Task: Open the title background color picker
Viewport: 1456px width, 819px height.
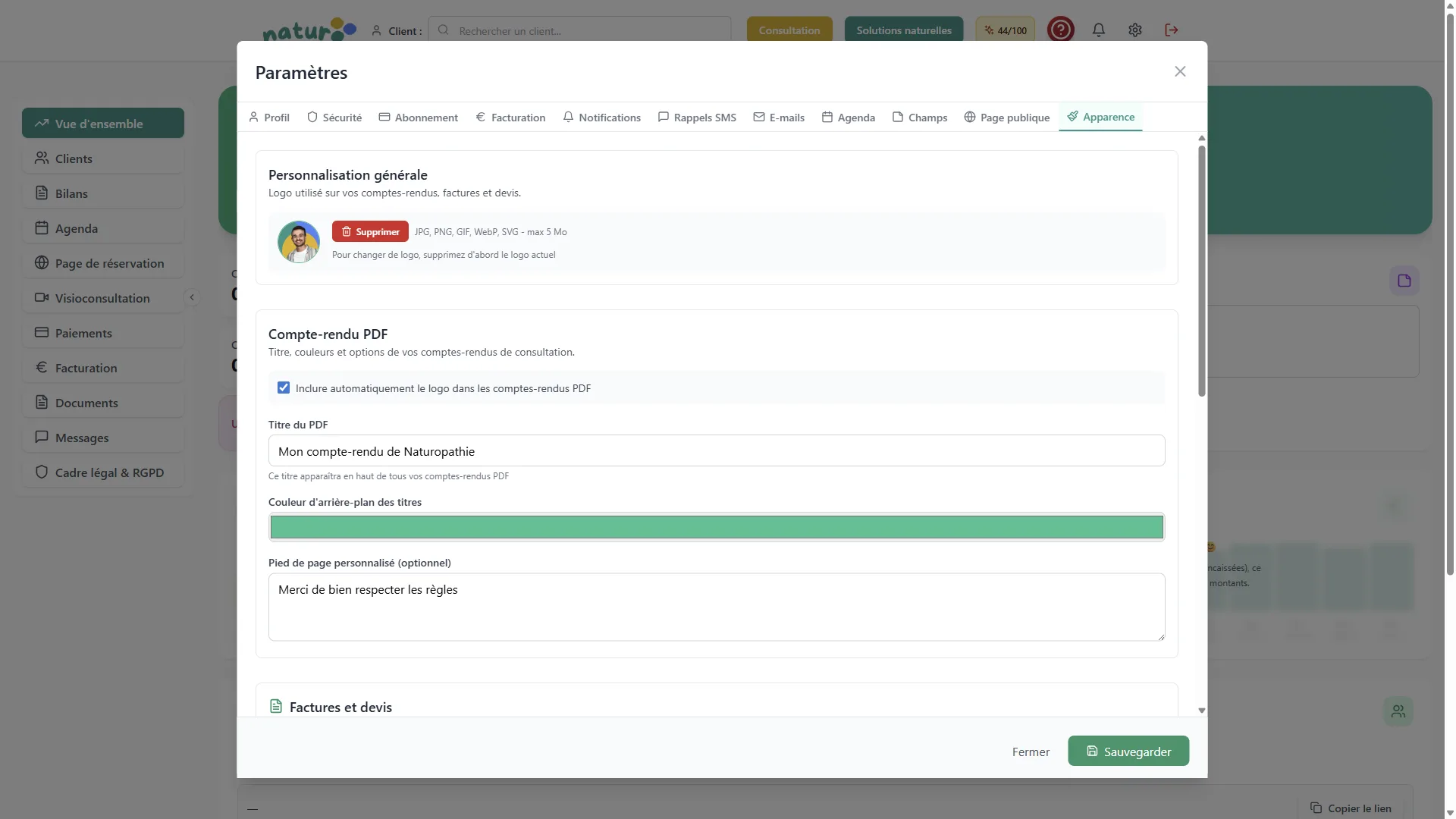Action: [717, 527]
